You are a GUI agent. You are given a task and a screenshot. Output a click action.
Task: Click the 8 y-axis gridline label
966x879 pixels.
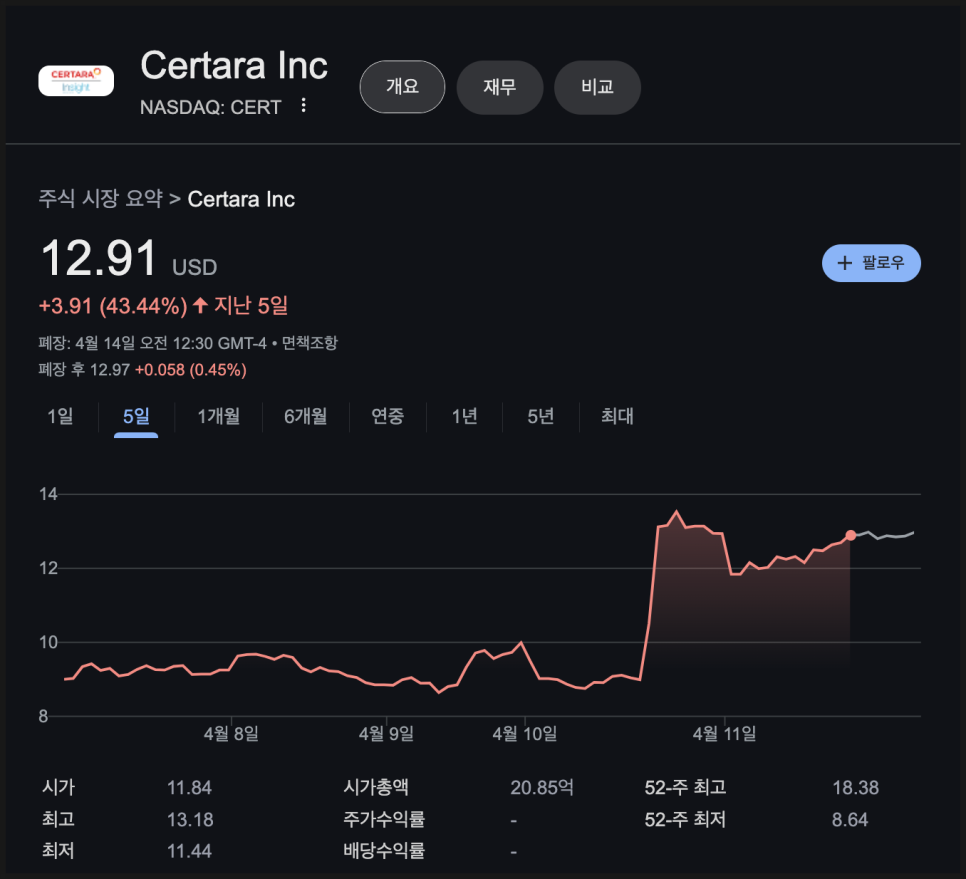43,716
